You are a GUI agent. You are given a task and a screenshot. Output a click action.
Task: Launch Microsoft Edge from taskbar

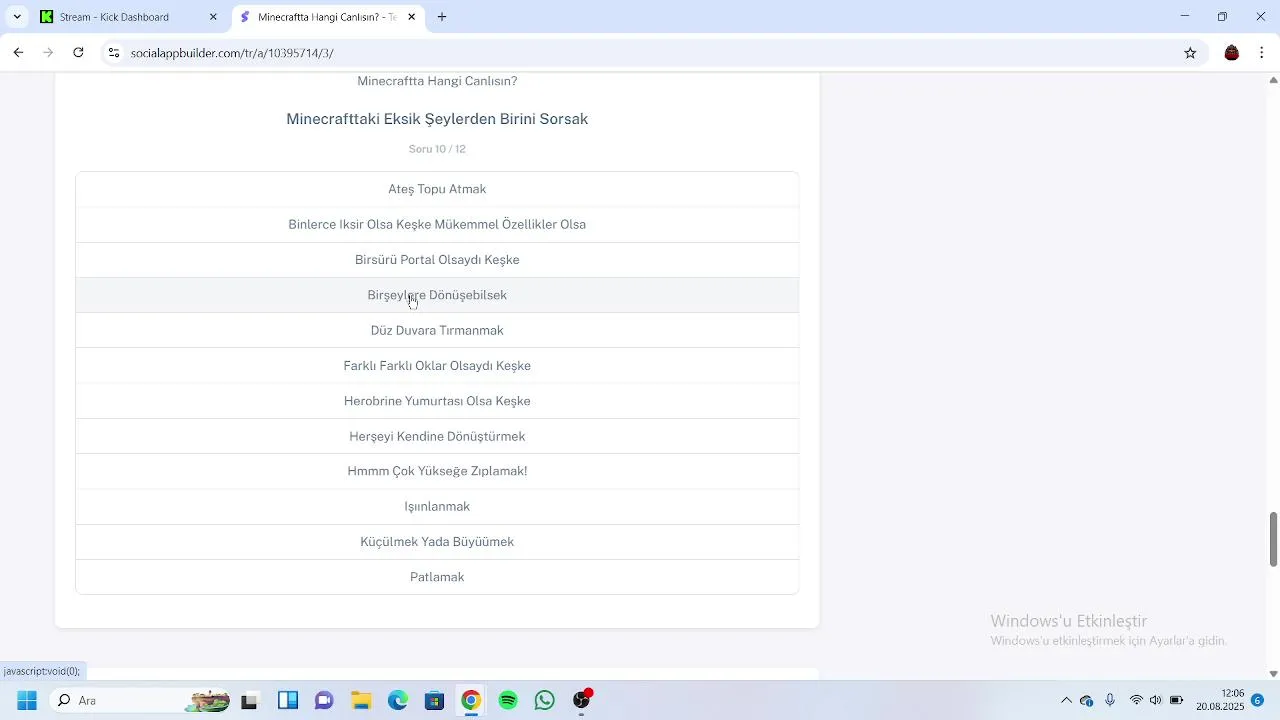click(x=398, y=700)
